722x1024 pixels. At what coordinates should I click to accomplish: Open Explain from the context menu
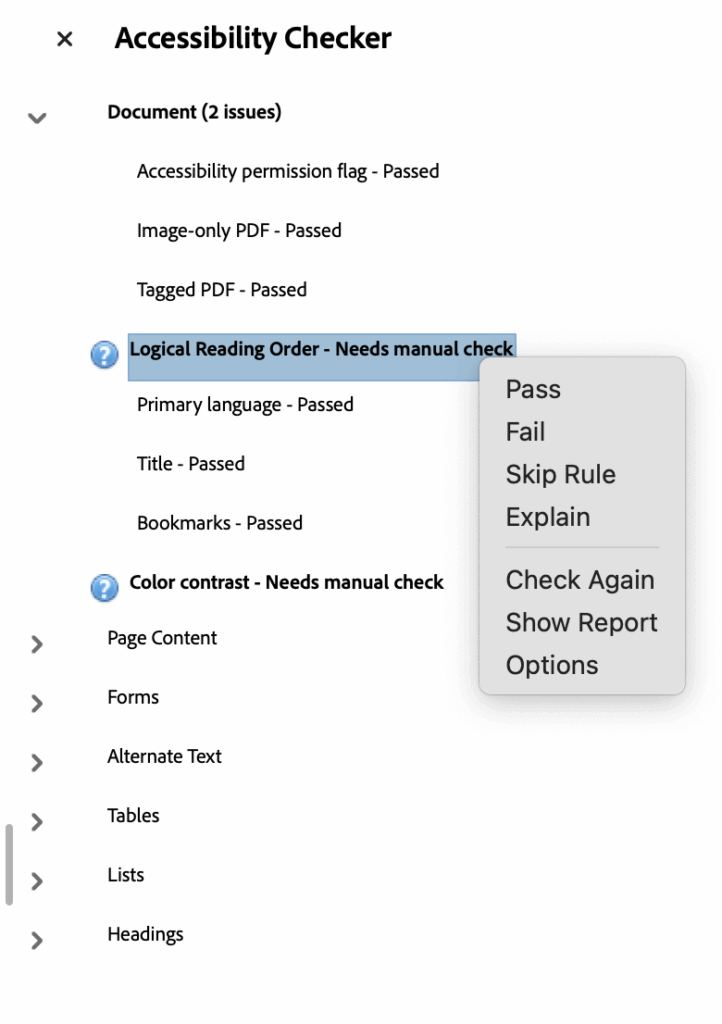point(548,517)
